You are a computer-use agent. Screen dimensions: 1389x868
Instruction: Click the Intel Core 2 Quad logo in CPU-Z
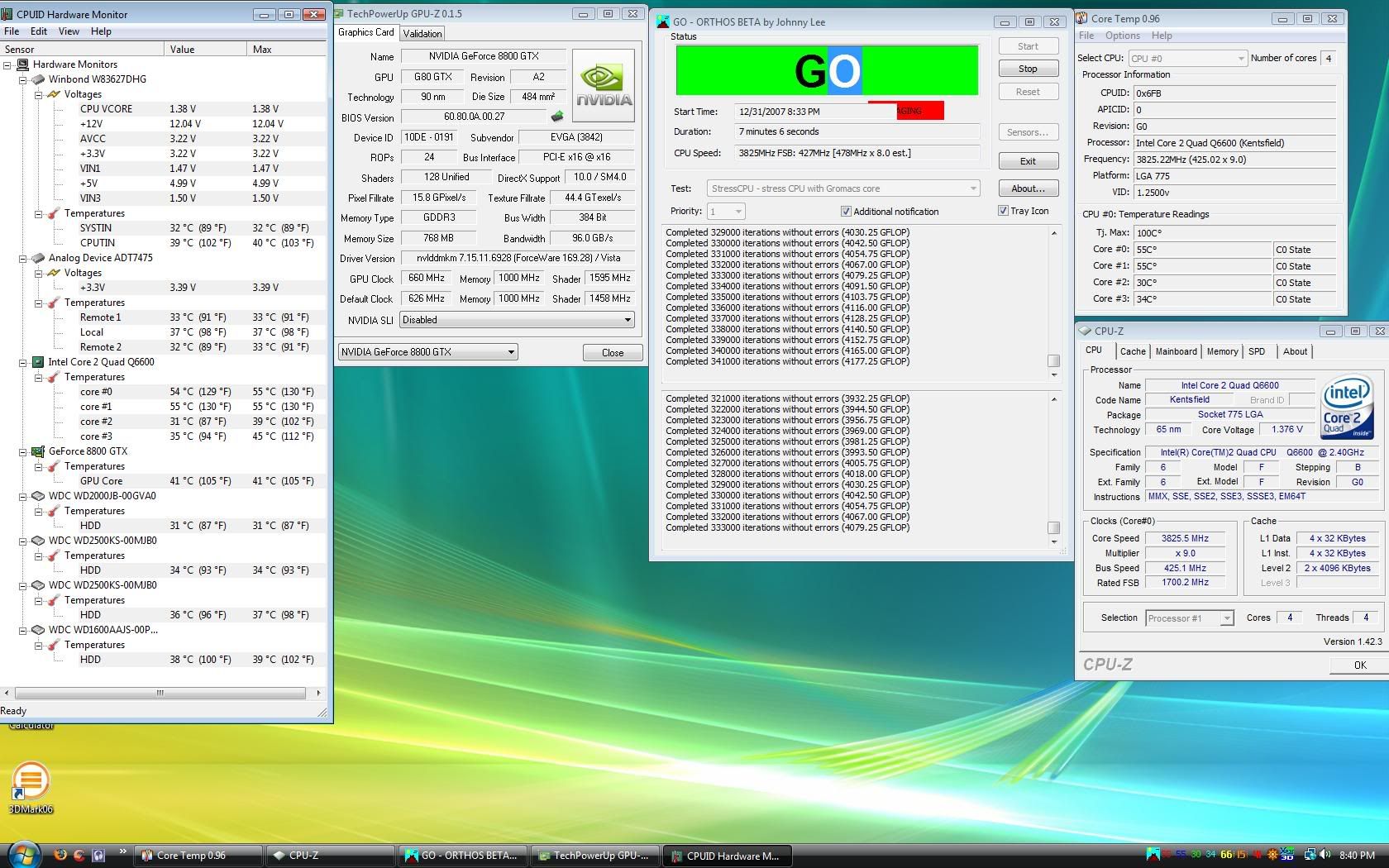pos(1347,408)
